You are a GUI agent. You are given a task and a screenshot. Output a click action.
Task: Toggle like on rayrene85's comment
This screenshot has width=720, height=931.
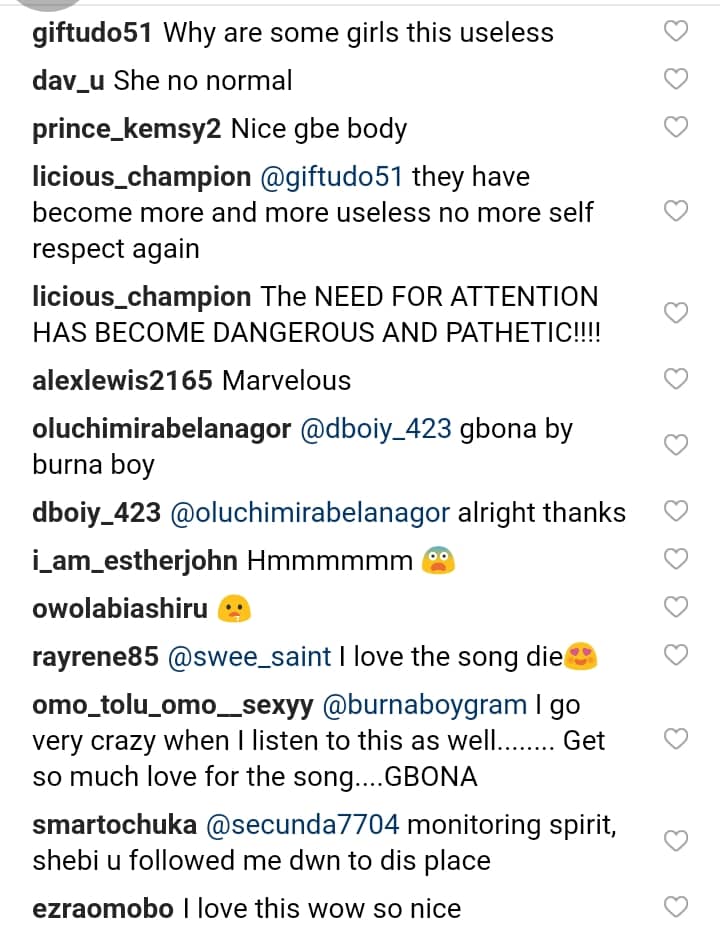pyautogui.click(x=676, y=655)
